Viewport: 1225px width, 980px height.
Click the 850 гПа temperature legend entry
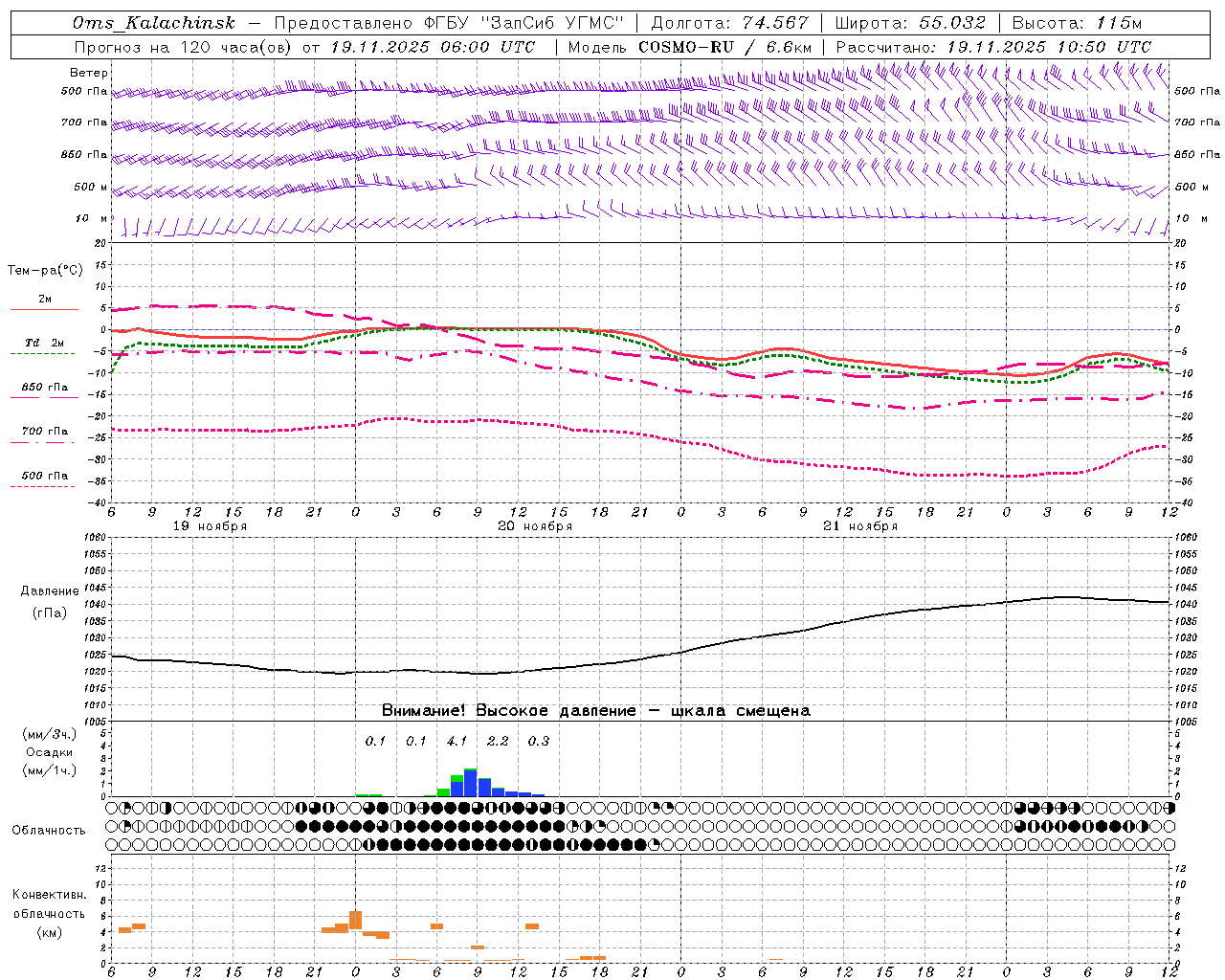pyautogui.click(x=44, y=389)
